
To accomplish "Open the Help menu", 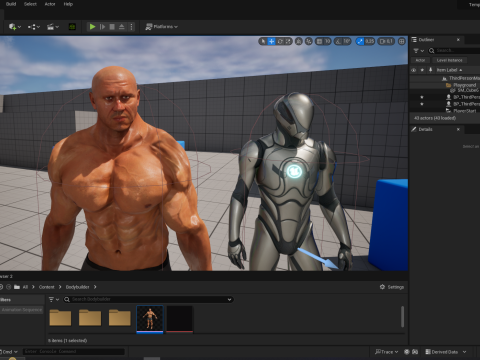I will point(68,4).
